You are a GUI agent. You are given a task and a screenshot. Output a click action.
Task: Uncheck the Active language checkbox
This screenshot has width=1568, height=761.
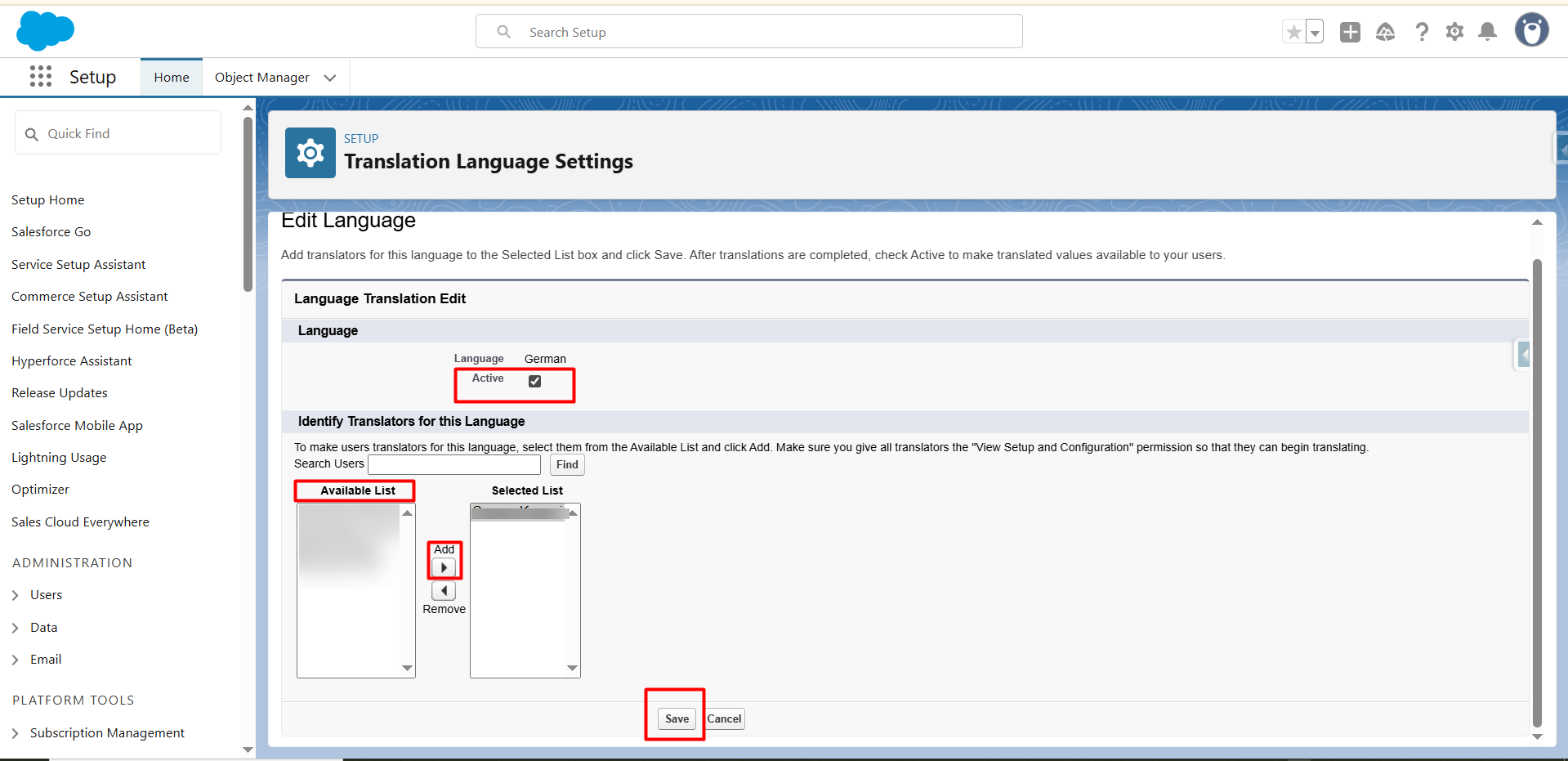point(535,382)
